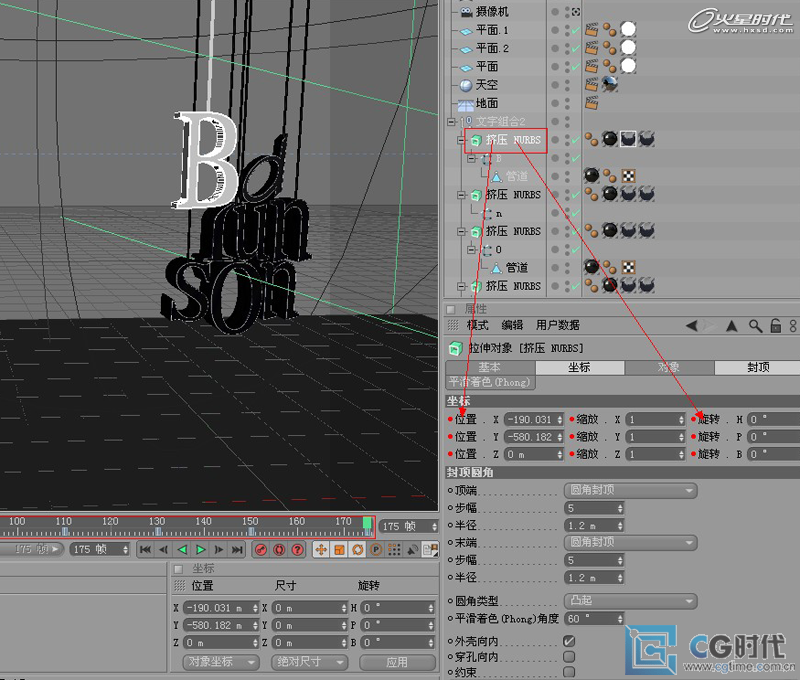Switch to the 基本 tab

(490, 367)
